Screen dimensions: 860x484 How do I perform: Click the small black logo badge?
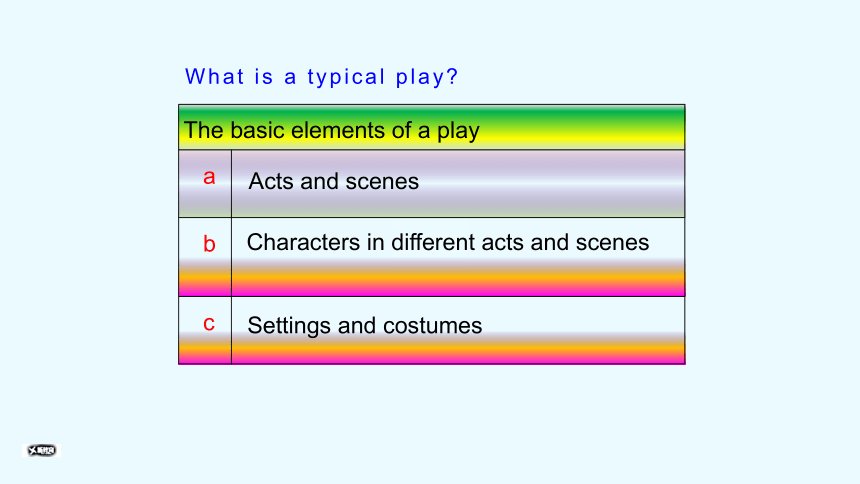click(42, 451)
